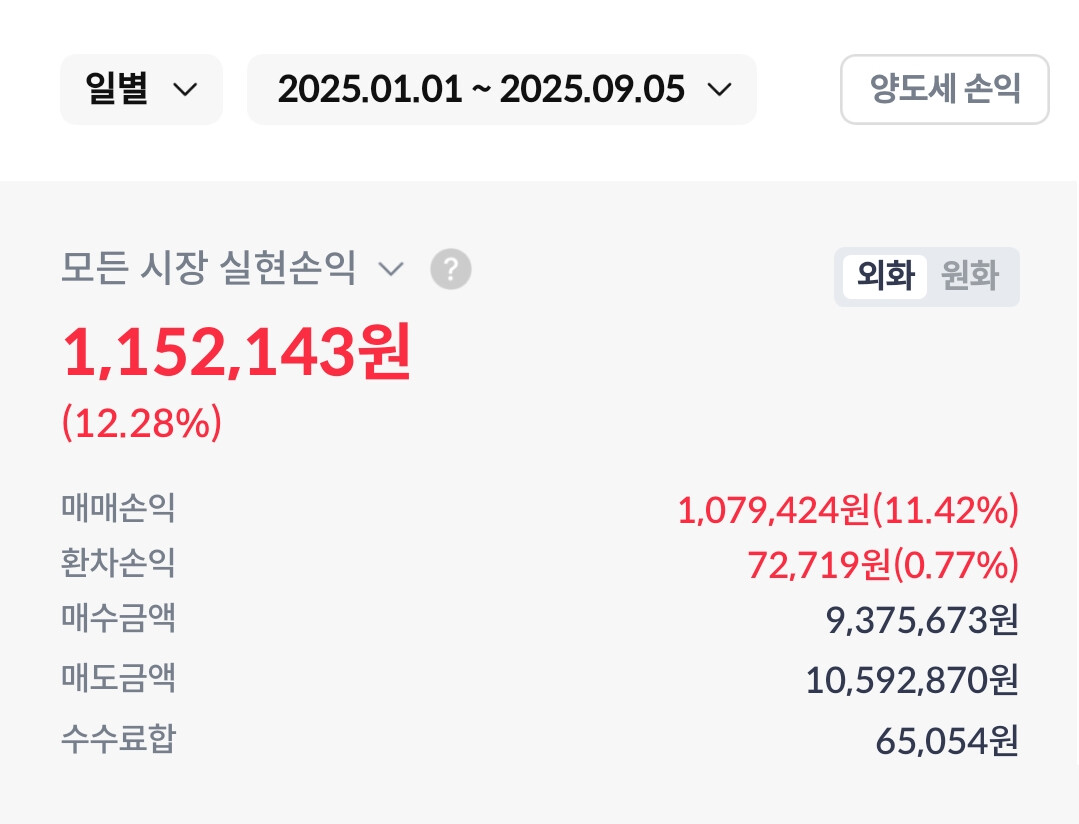Screen dimensions: 1079x824
Task: Click the 매매손익 row label
Action: tap(118, 508)
